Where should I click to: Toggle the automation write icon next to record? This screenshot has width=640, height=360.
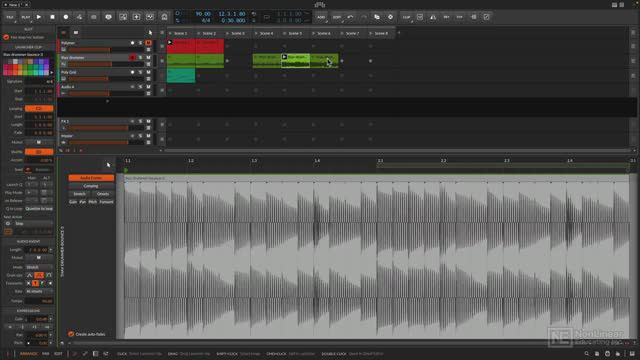pyautogui.click(x=79, y=17)
